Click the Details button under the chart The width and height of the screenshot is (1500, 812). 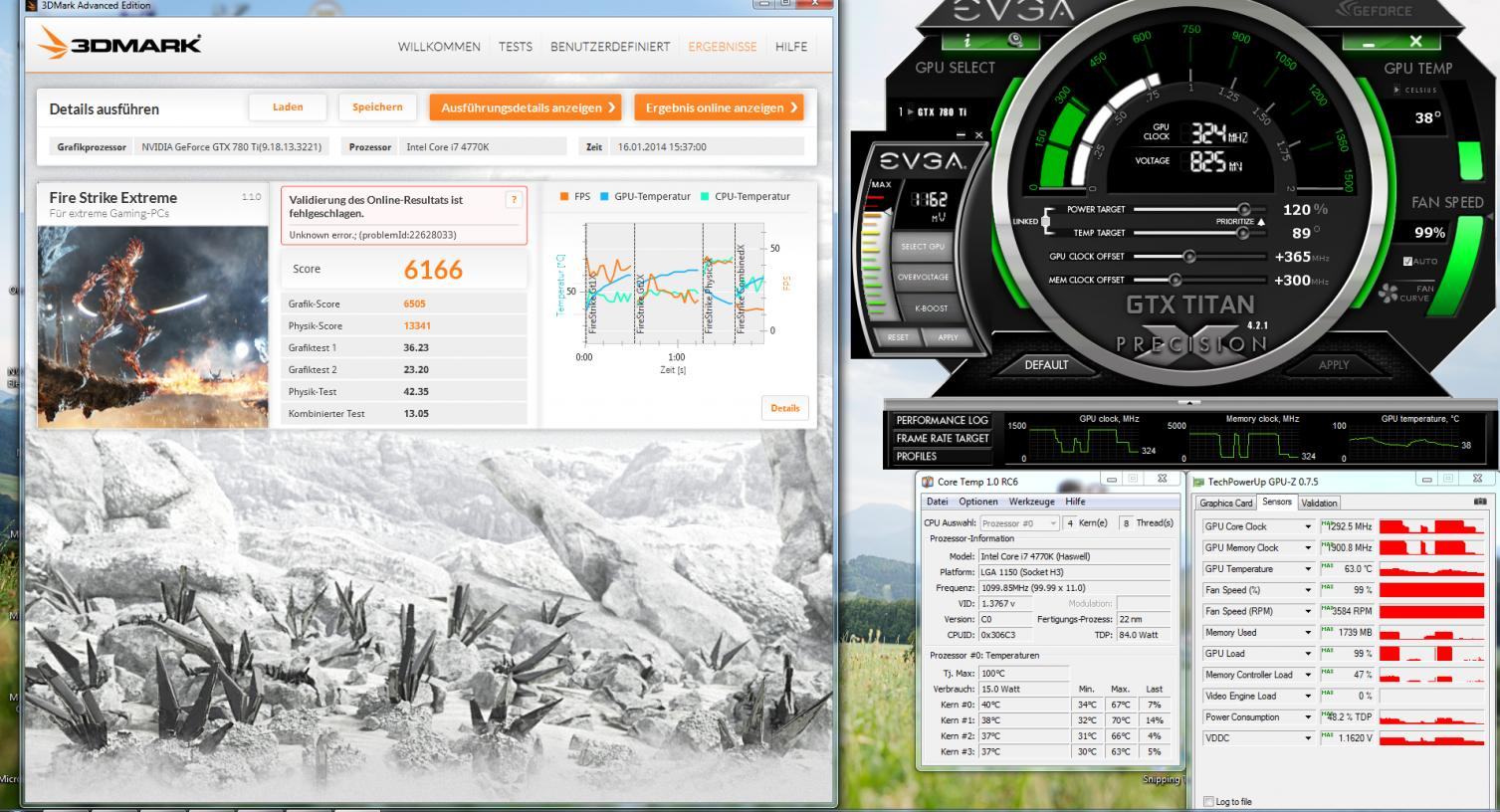tap(785, 408)
